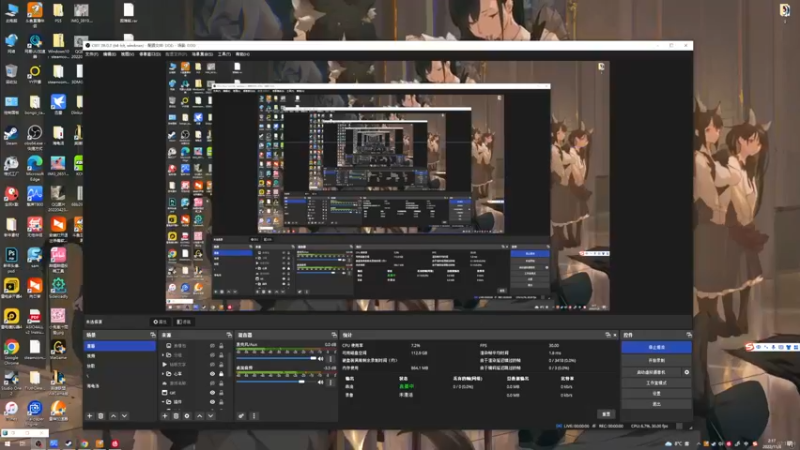Toggle the lock on the image source row
The image size is (800, 450).
(x=221, y=345)
